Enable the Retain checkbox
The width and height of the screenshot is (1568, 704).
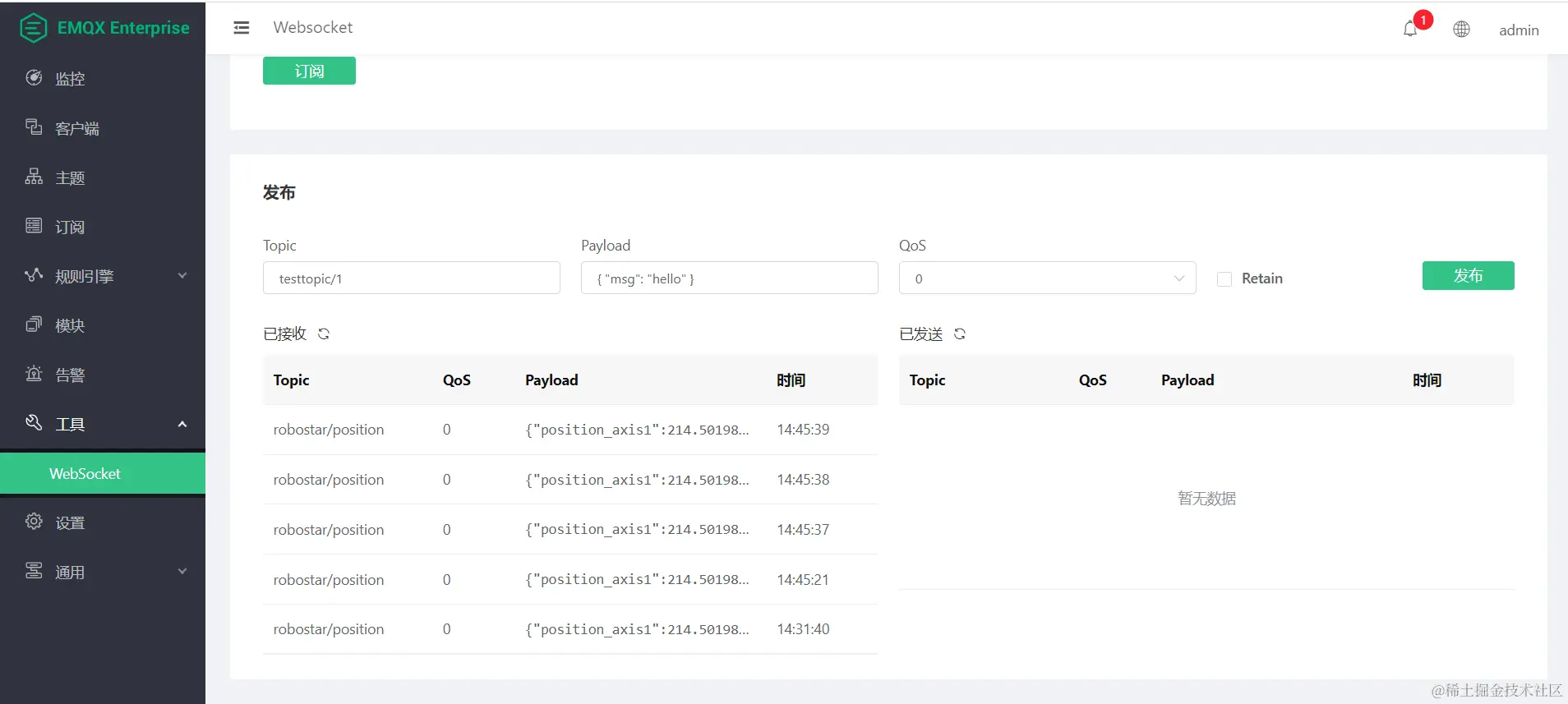(x=1224, y=279)
